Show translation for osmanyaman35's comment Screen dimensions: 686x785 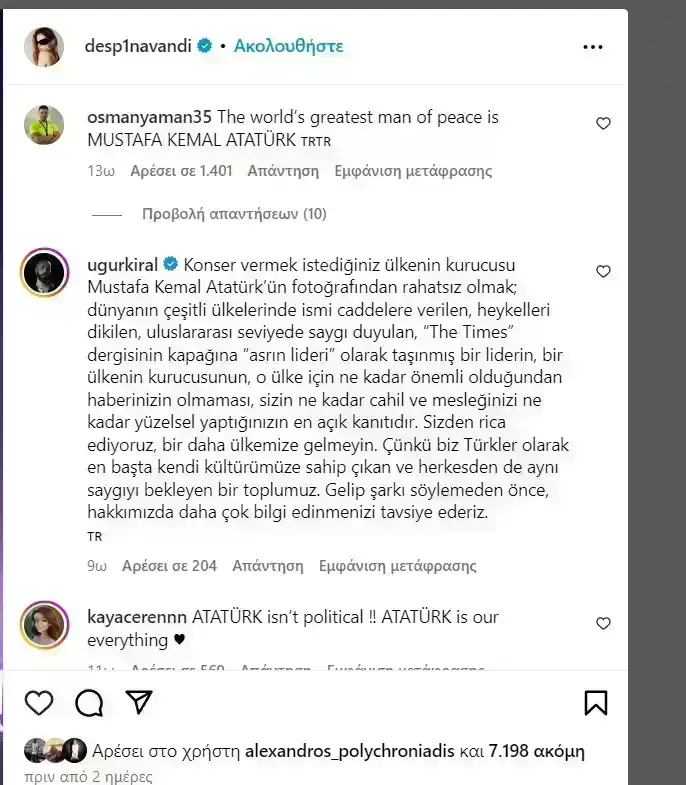413,171
